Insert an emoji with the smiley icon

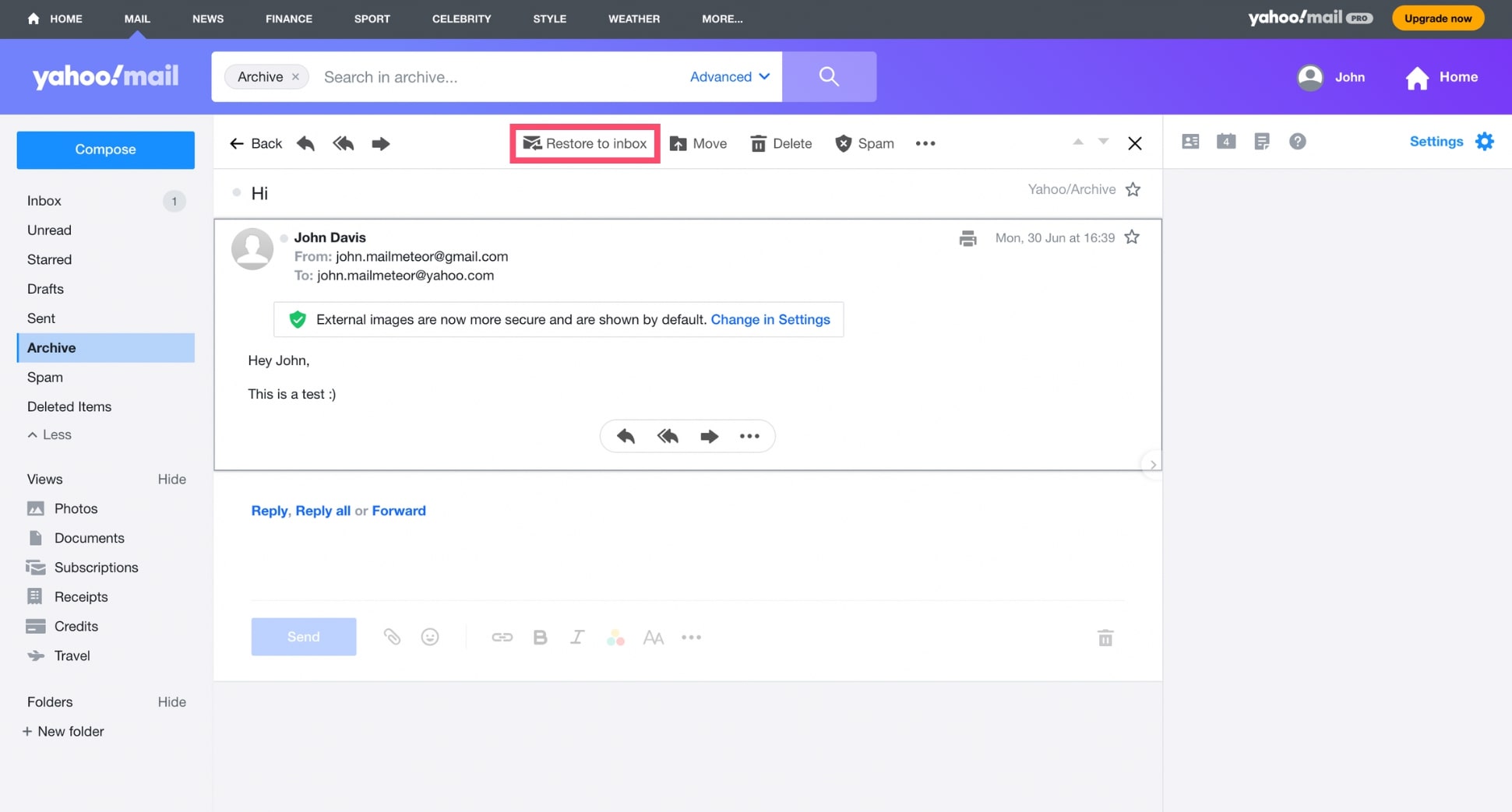(x=430, y=637)
